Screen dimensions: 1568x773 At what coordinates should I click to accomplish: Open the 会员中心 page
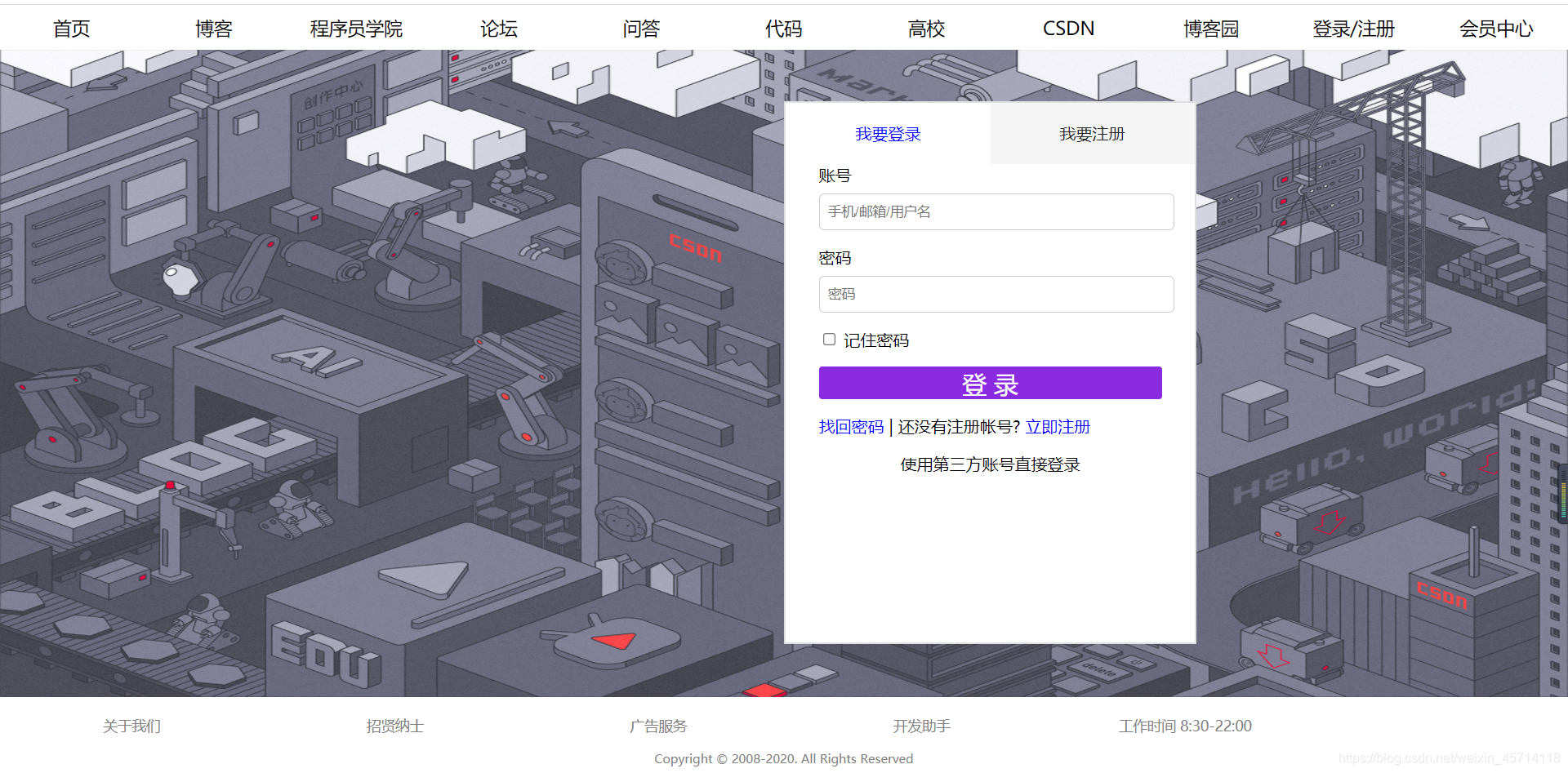click(1495, 28)
